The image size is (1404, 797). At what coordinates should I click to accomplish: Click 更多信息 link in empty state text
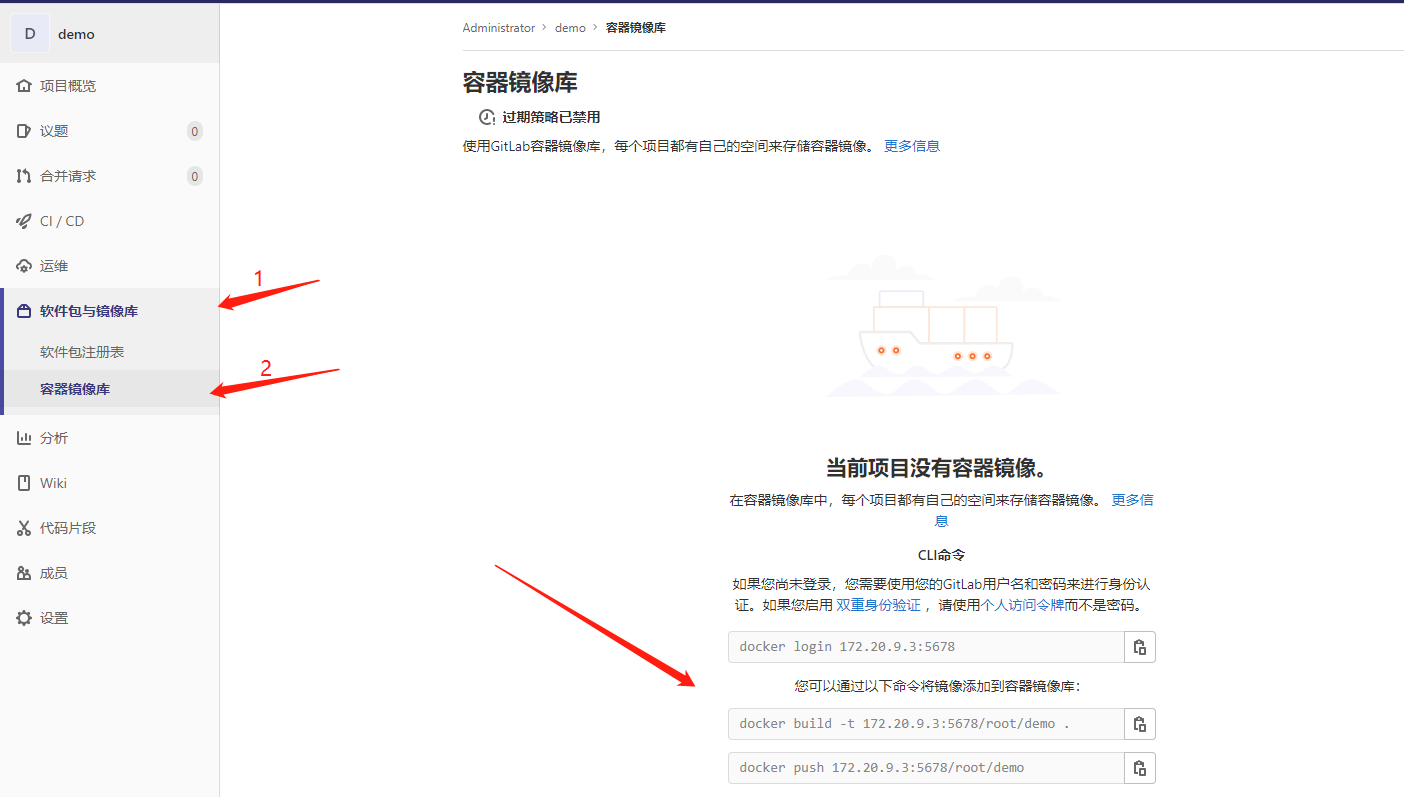pos(1133,500)
